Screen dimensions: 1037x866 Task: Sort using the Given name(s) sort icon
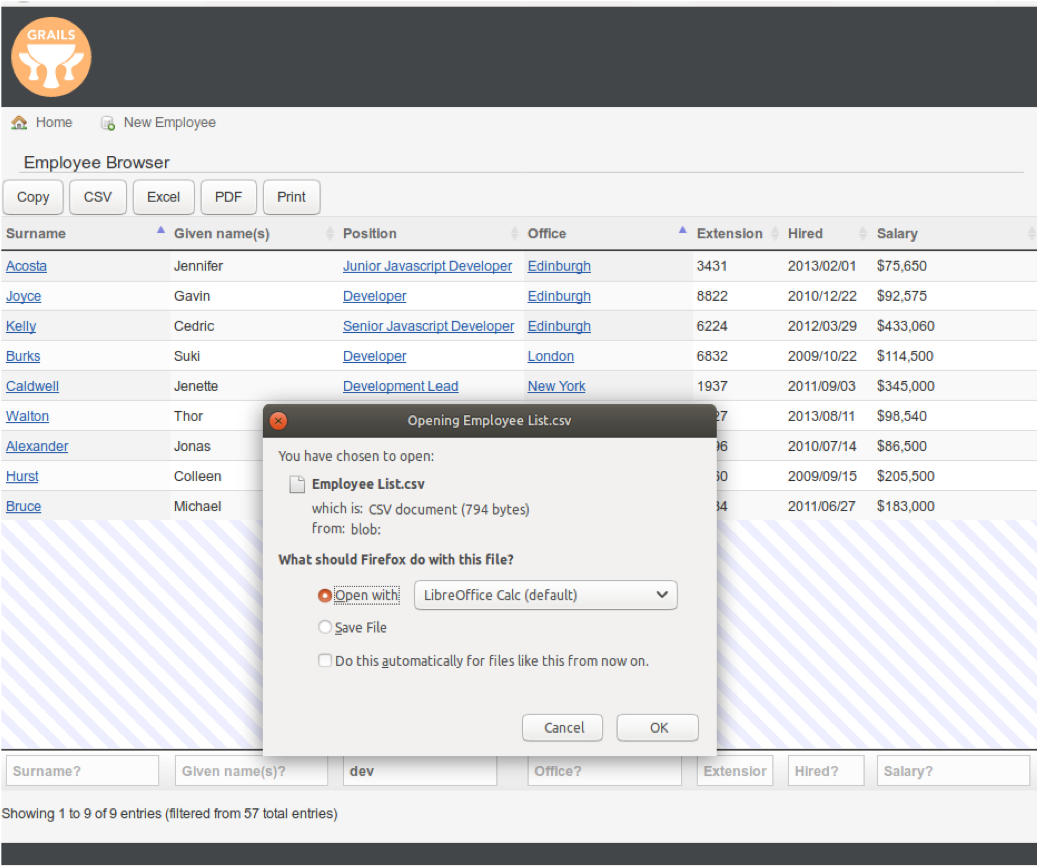click(x=329, y=233)
